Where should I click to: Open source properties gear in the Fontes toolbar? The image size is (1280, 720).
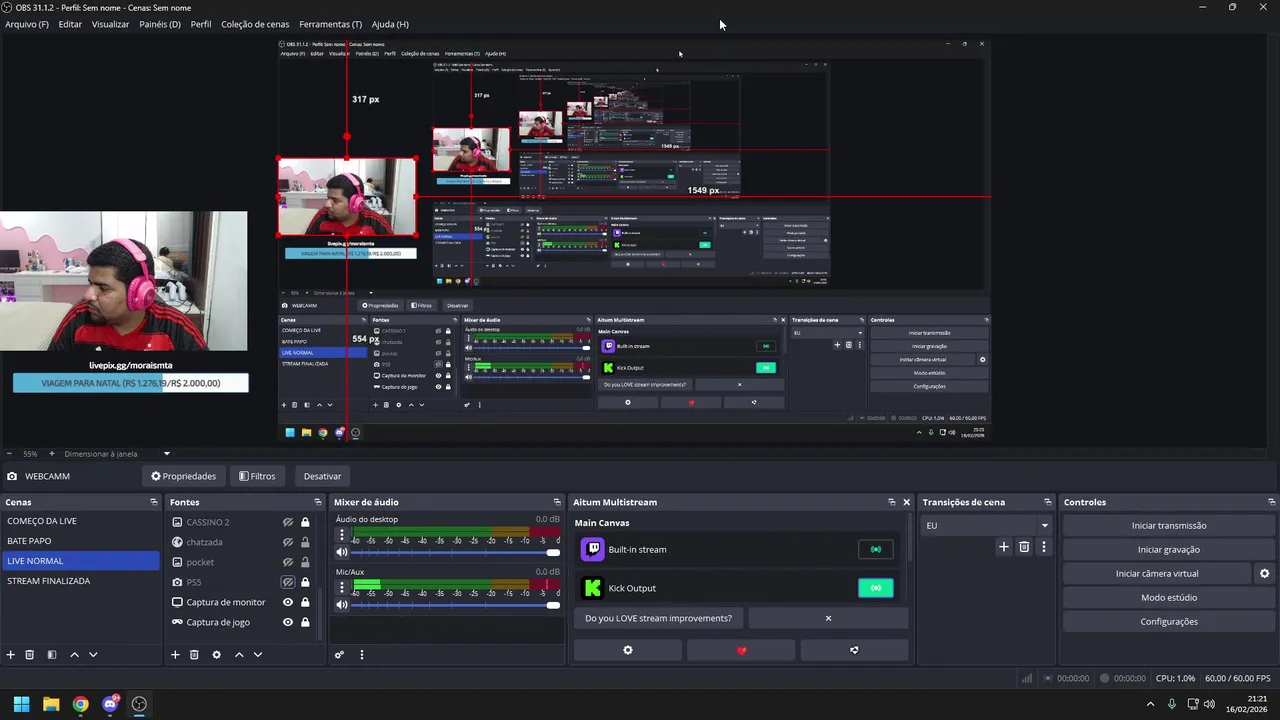(x=216, y=655)
